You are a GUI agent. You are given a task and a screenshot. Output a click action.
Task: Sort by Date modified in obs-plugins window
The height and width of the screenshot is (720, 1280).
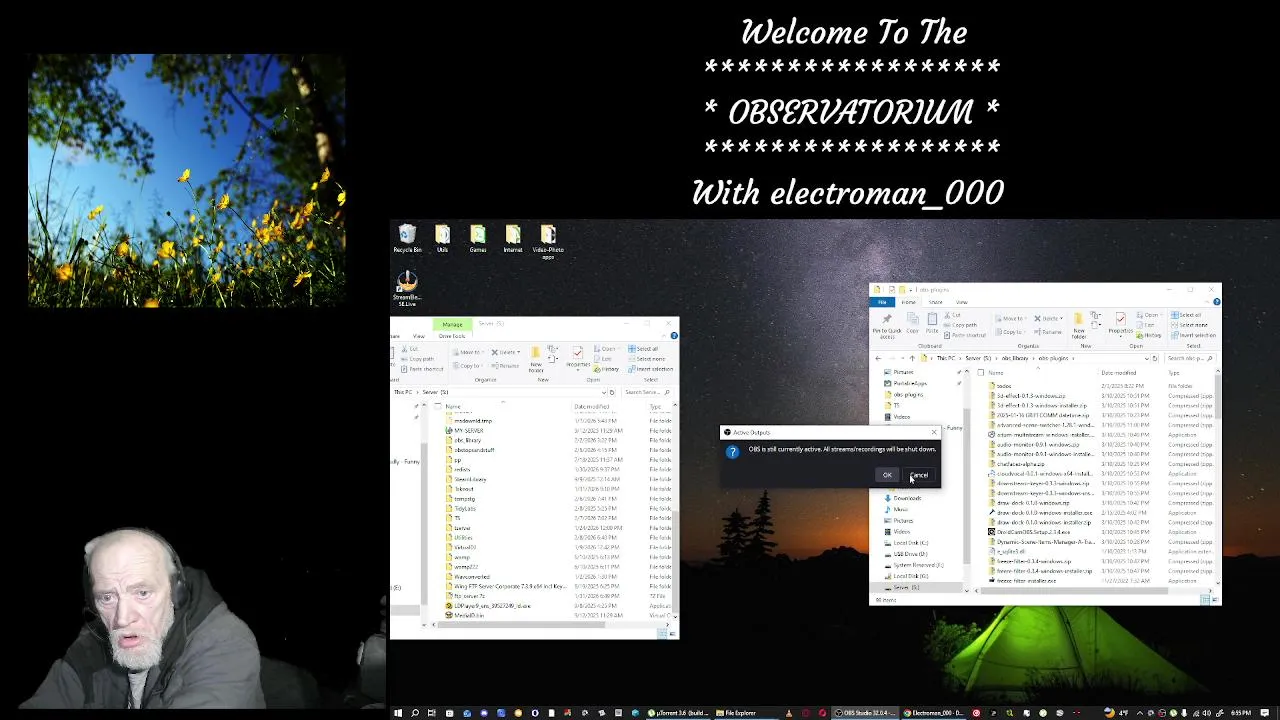click(x=1118, y=373)
